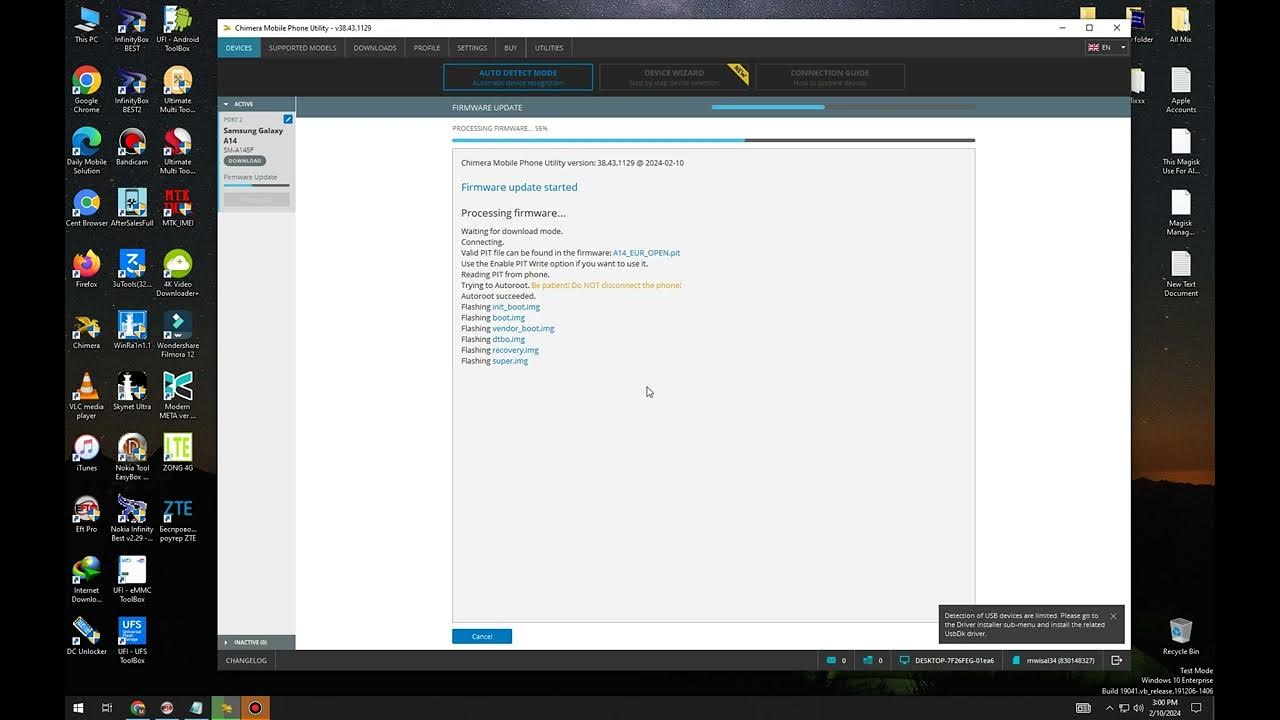Screen dimensions: 1280x720
Task: Click the init_boot.img filename
Action: (516, 307)
